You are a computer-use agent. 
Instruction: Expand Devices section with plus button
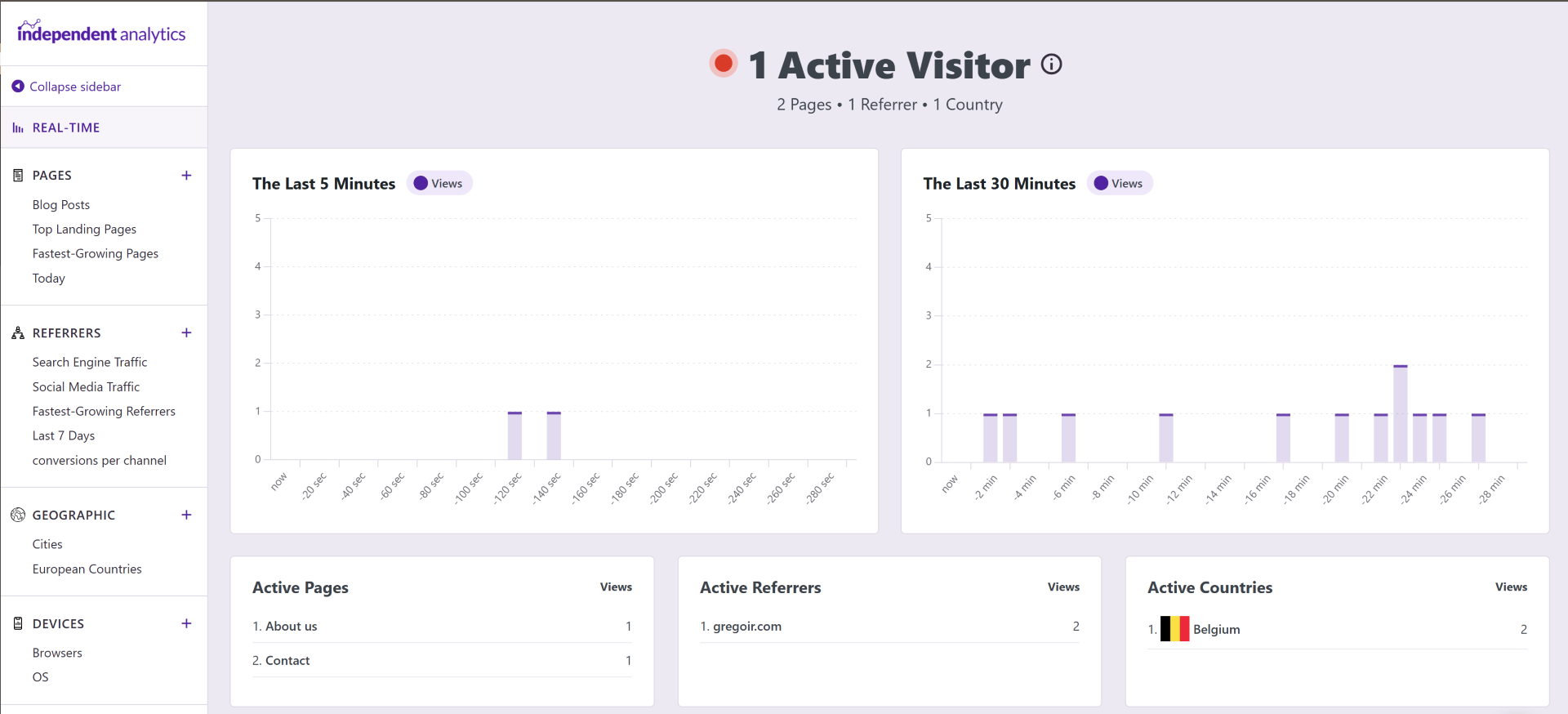pyautogui.click(x=186, y=624)
